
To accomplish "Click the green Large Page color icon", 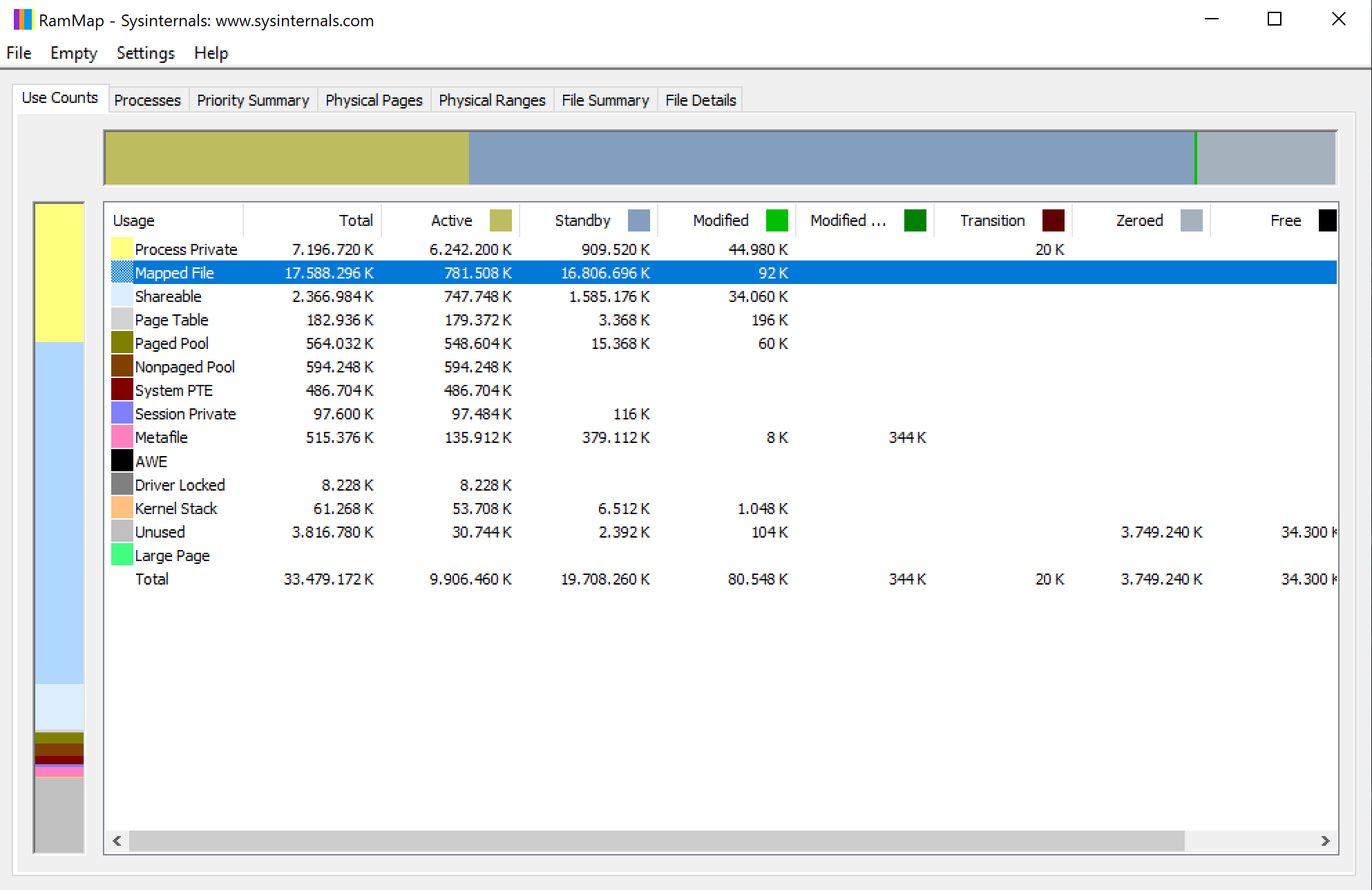I will click(x=122, y=555).
